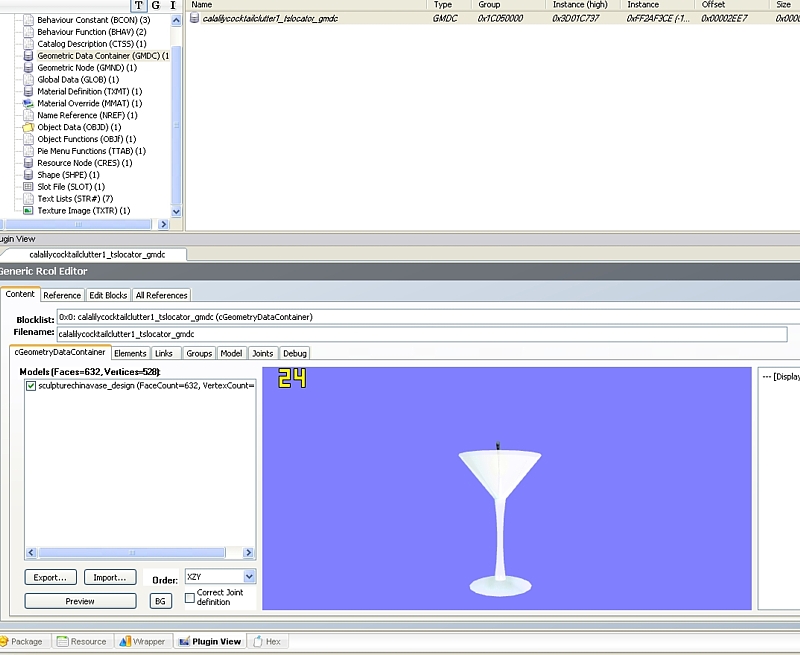Screen dimensions: 800x655
Task: Select the Object Data (OBJD) folder icon
Action: (28, 127)
